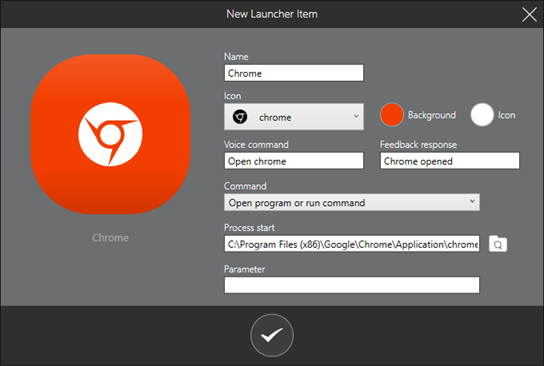Pick the orange Background color swatch
The height and width of the screenshot is (366, 544).
point(392,115)
